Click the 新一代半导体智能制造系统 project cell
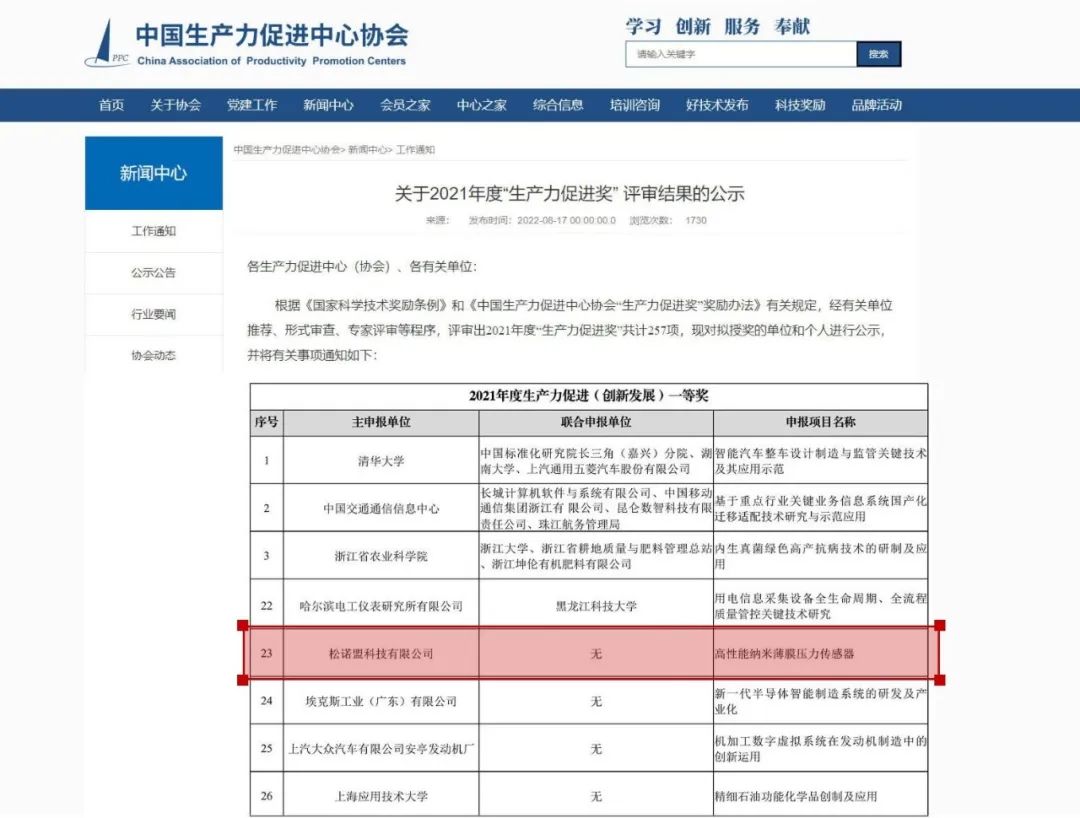The height and width of the screenshot is (818, 1080). click(820, 701)
